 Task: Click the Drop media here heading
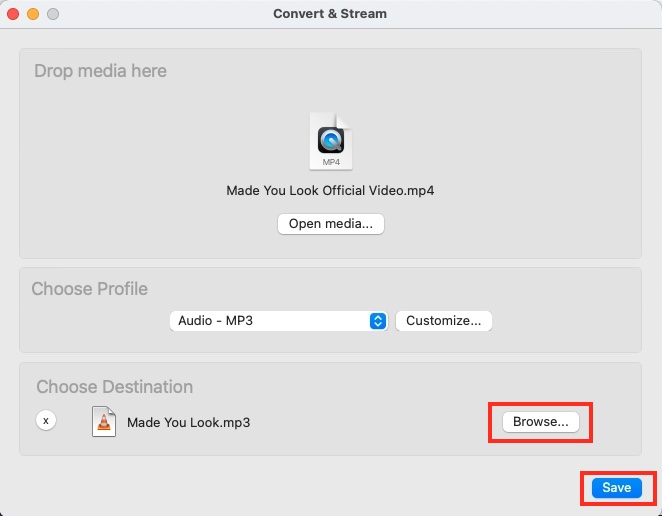pos(100,71)
